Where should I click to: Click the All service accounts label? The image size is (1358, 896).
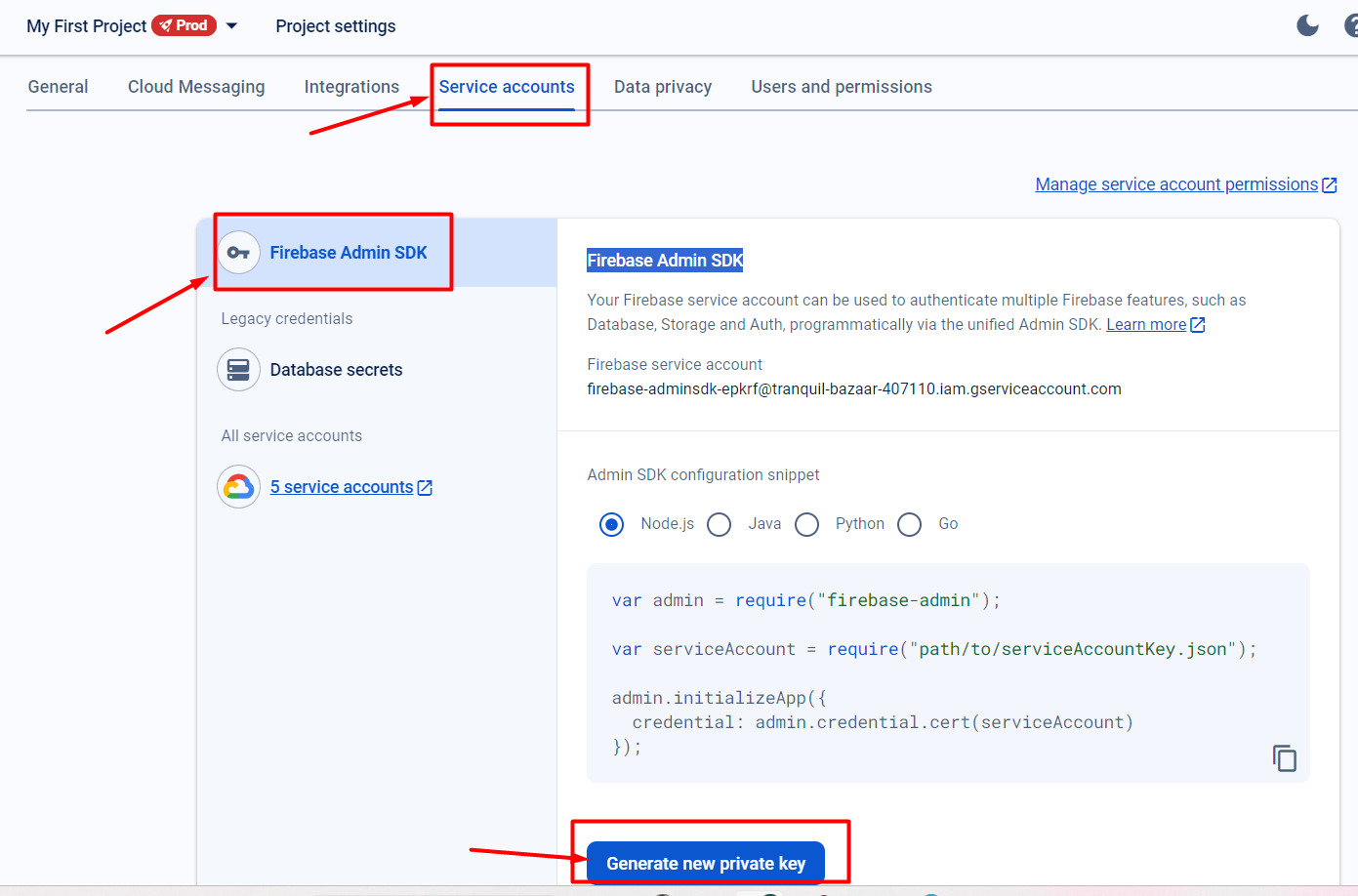(x=292, y=435)
